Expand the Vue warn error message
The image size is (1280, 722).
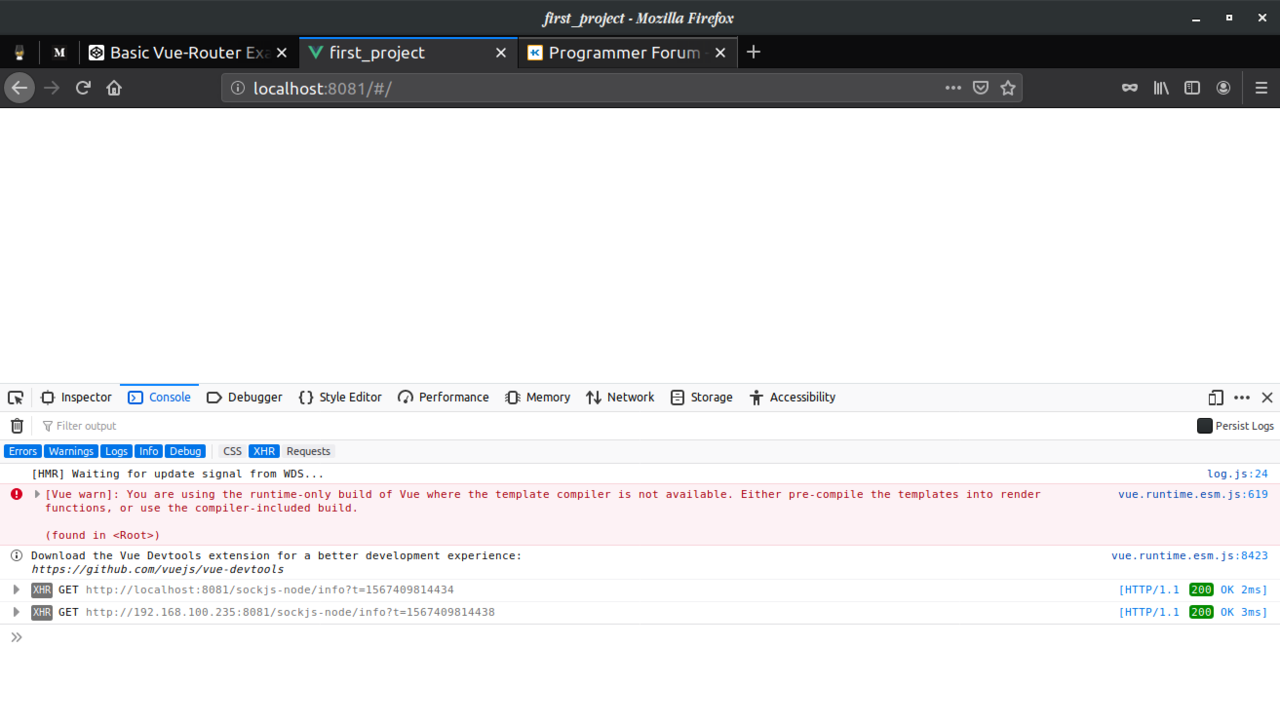pyautogui.click(x=37, y=494)
